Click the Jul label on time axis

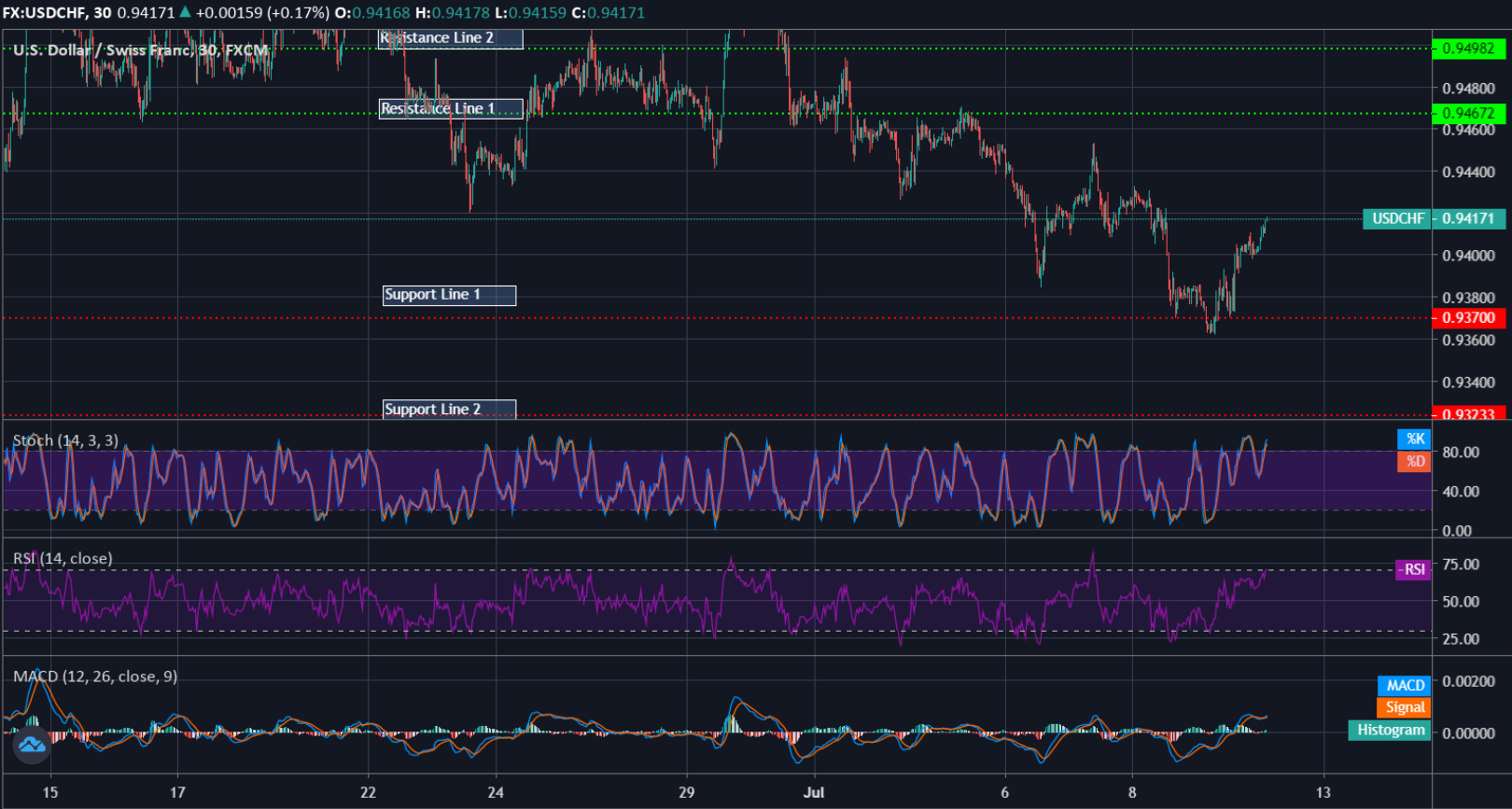(x=814, y=793)
